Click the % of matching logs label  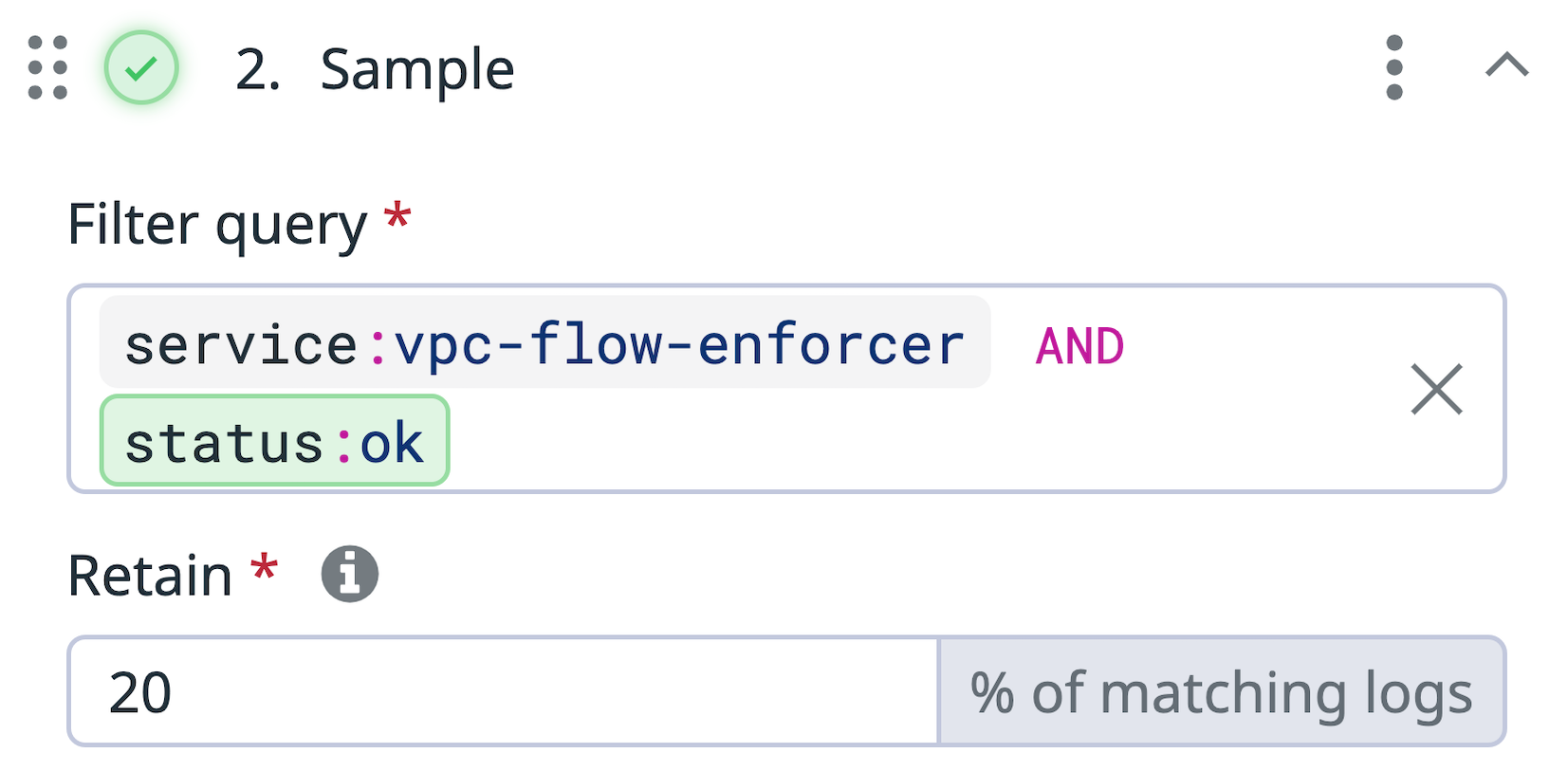1220,691
